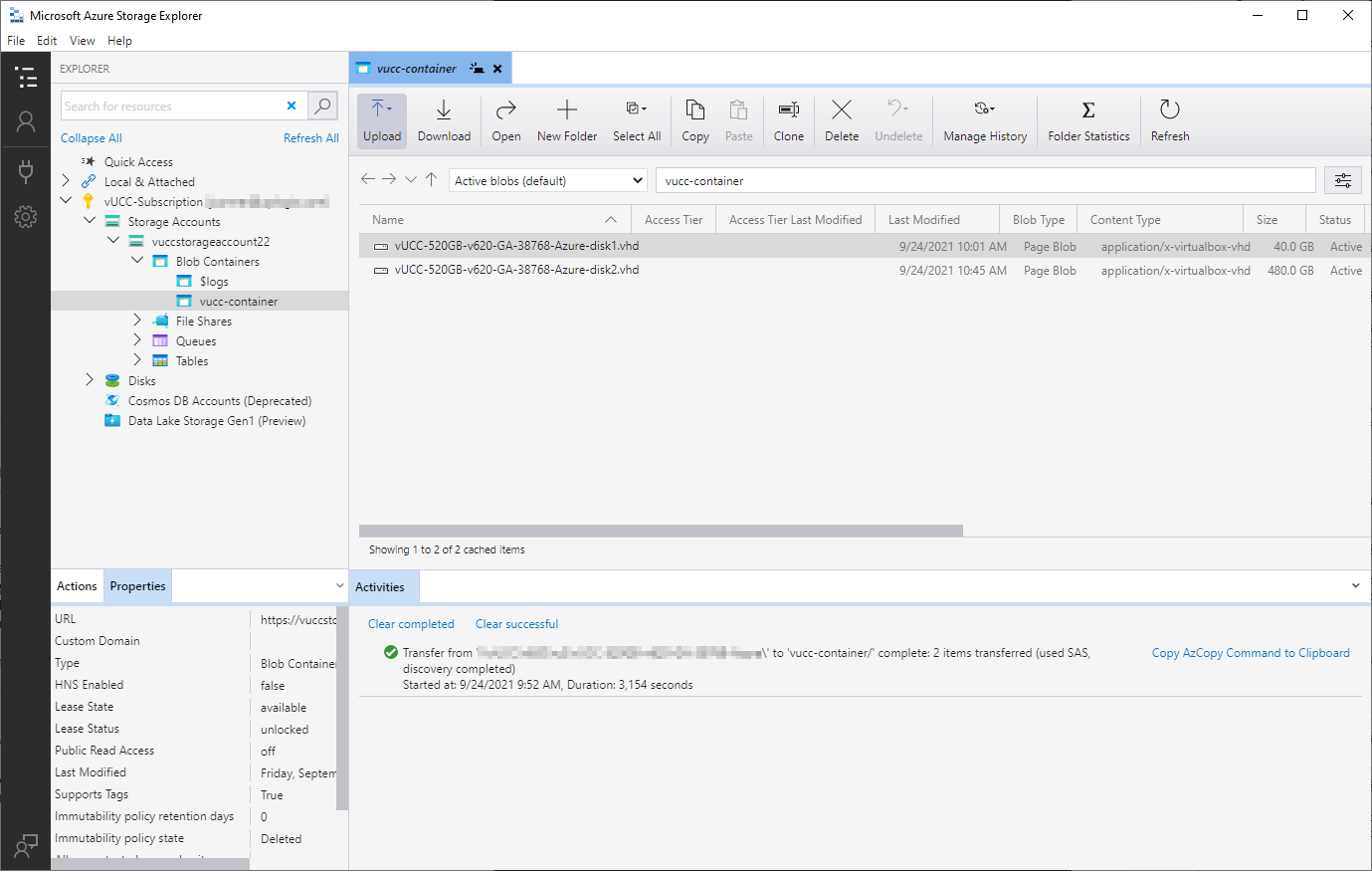1372x871 pixels.
Task: Switch to the Actions tab
Action: point(77,586)
